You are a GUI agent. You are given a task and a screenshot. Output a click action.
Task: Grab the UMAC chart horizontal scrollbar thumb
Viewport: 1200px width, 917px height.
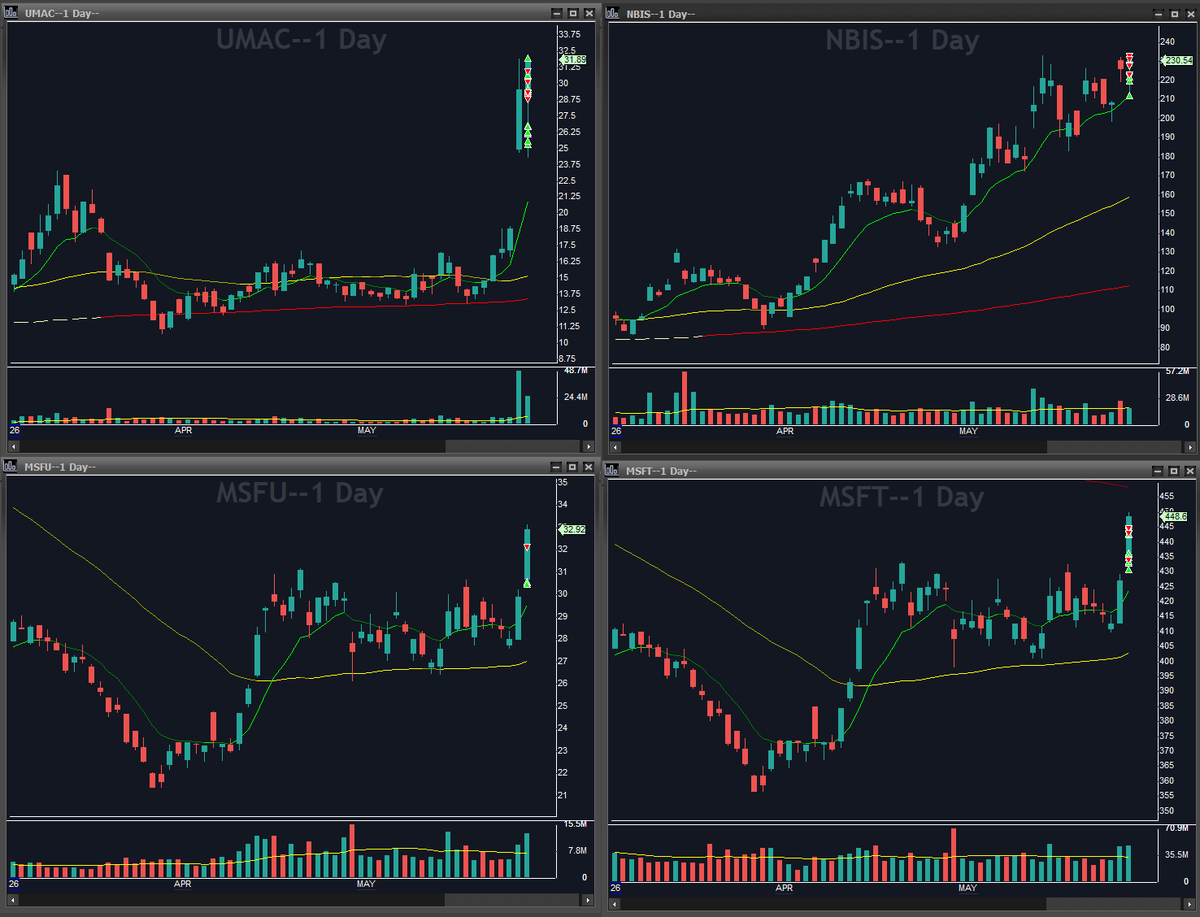pos(514,446)
